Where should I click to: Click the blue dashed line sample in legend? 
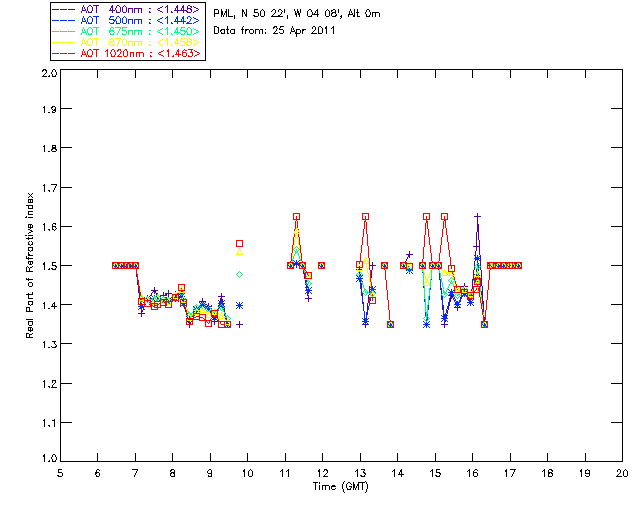point(64,20)
